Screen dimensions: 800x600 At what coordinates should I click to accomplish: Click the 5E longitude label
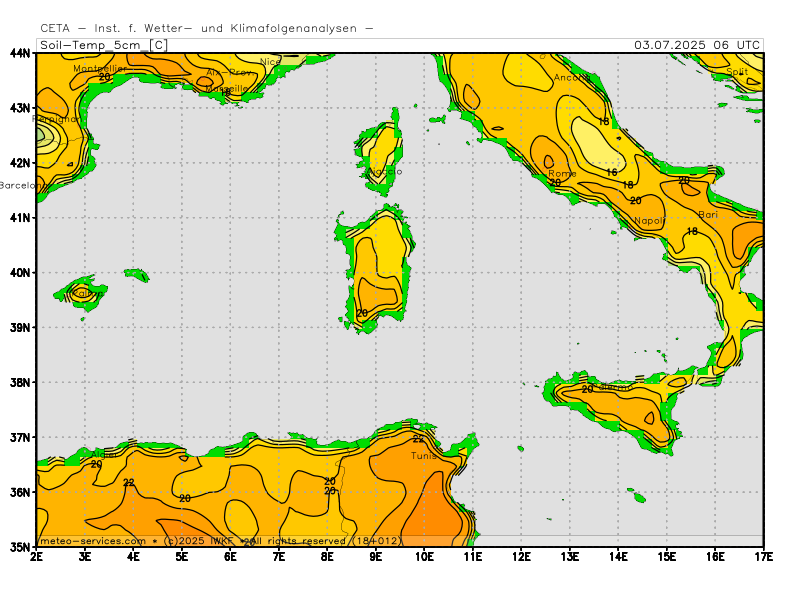[182, 556]
